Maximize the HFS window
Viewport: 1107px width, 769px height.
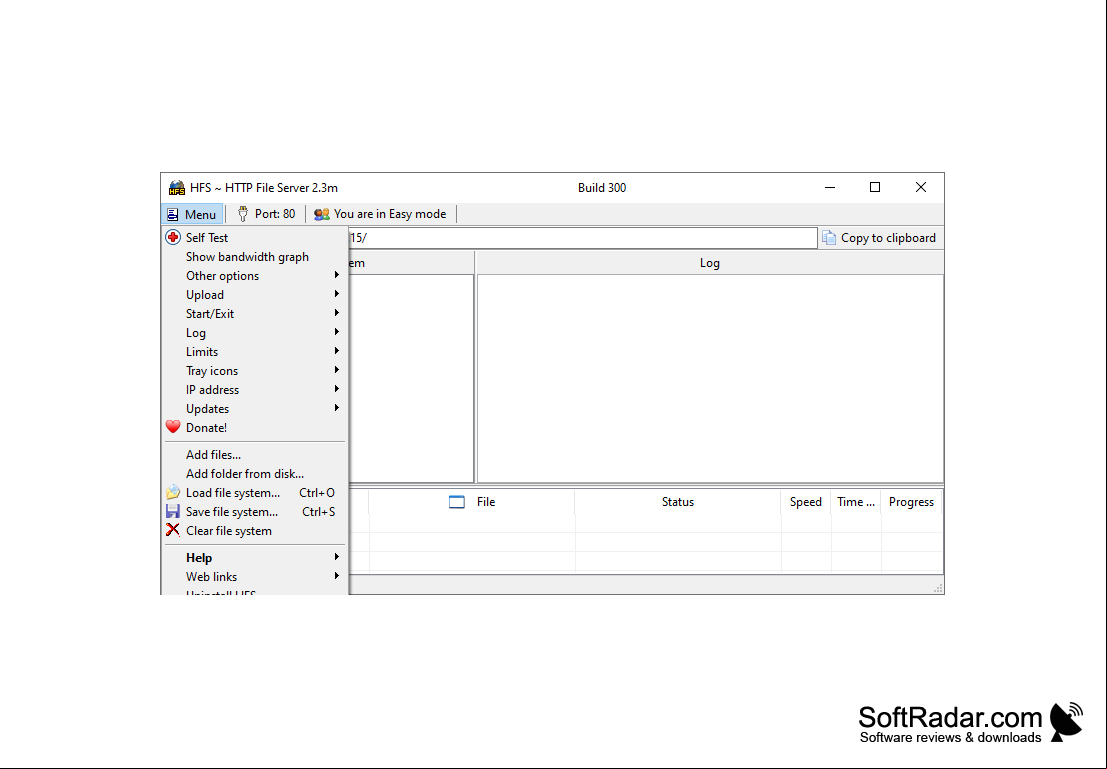point(875,187)
